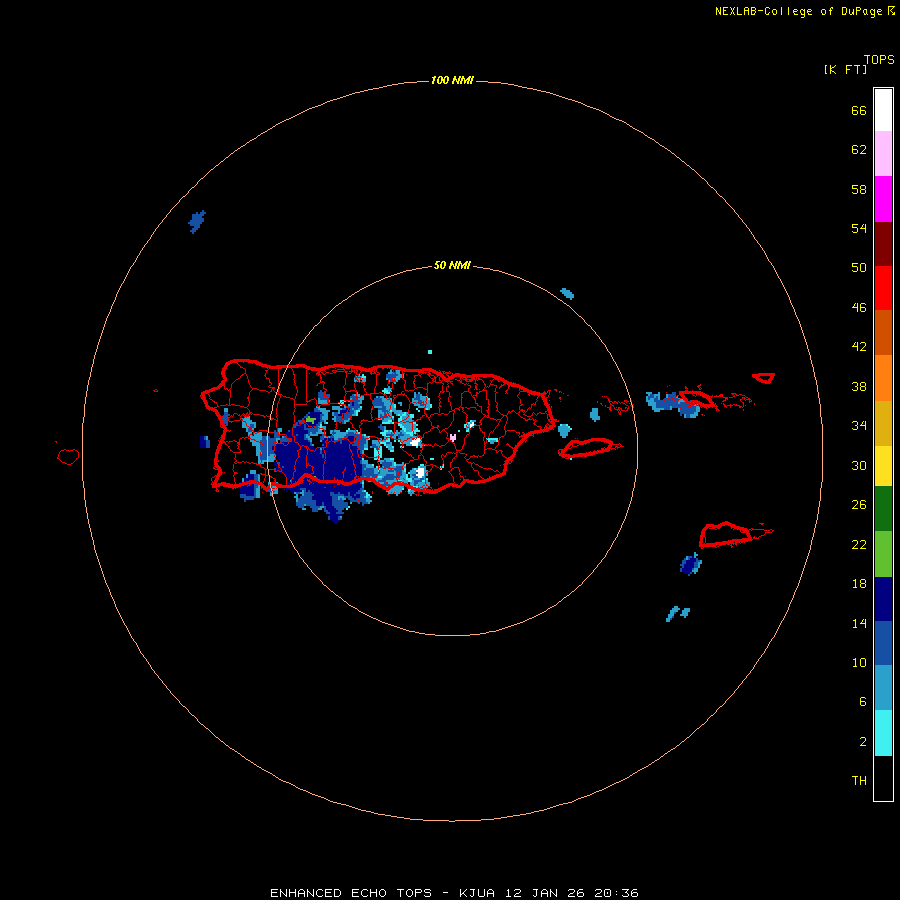The image size is (900, 900).
Task: Select the magenta 58 kft legend swatch
Action: pos(883,199)
